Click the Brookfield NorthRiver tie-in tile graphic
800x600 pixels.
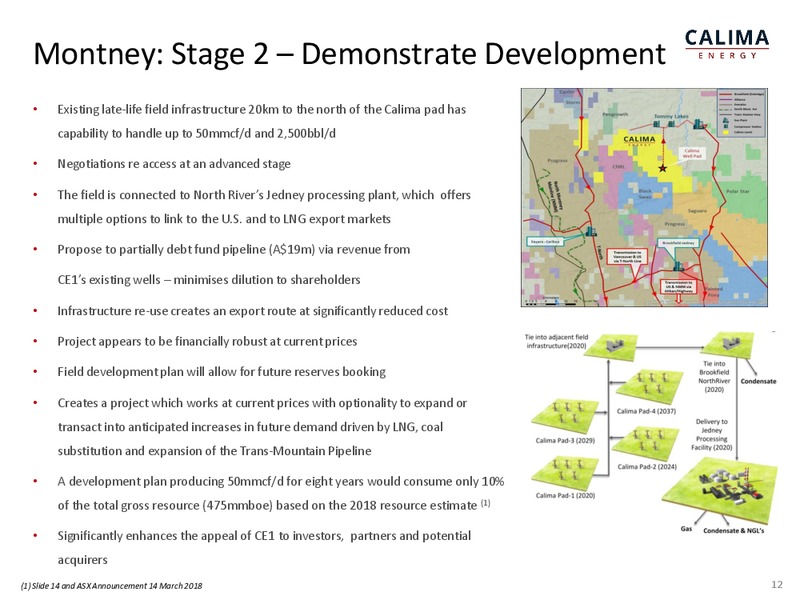pyautogui.click(x=727, y=345)
